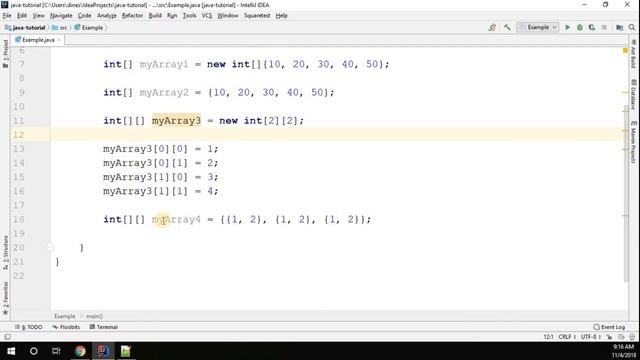The width and height of the screenshot is (640, 360).
Task: Open the Code menu
Action: [x=84, y=16]
